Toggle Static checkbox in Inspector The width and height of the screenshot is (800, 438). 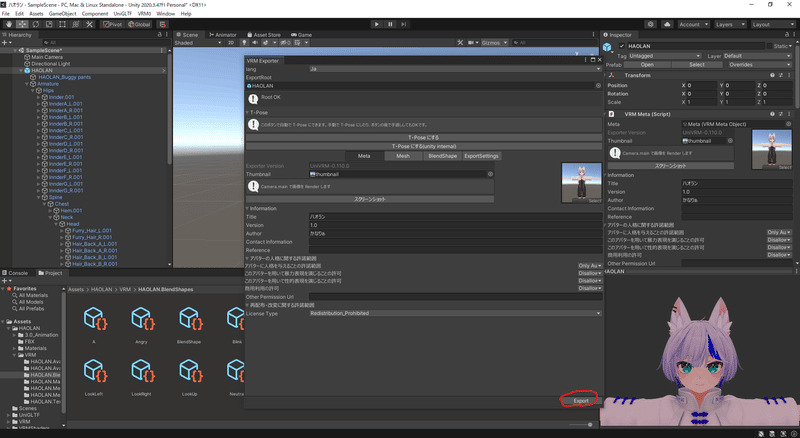[x=769, y=46]
